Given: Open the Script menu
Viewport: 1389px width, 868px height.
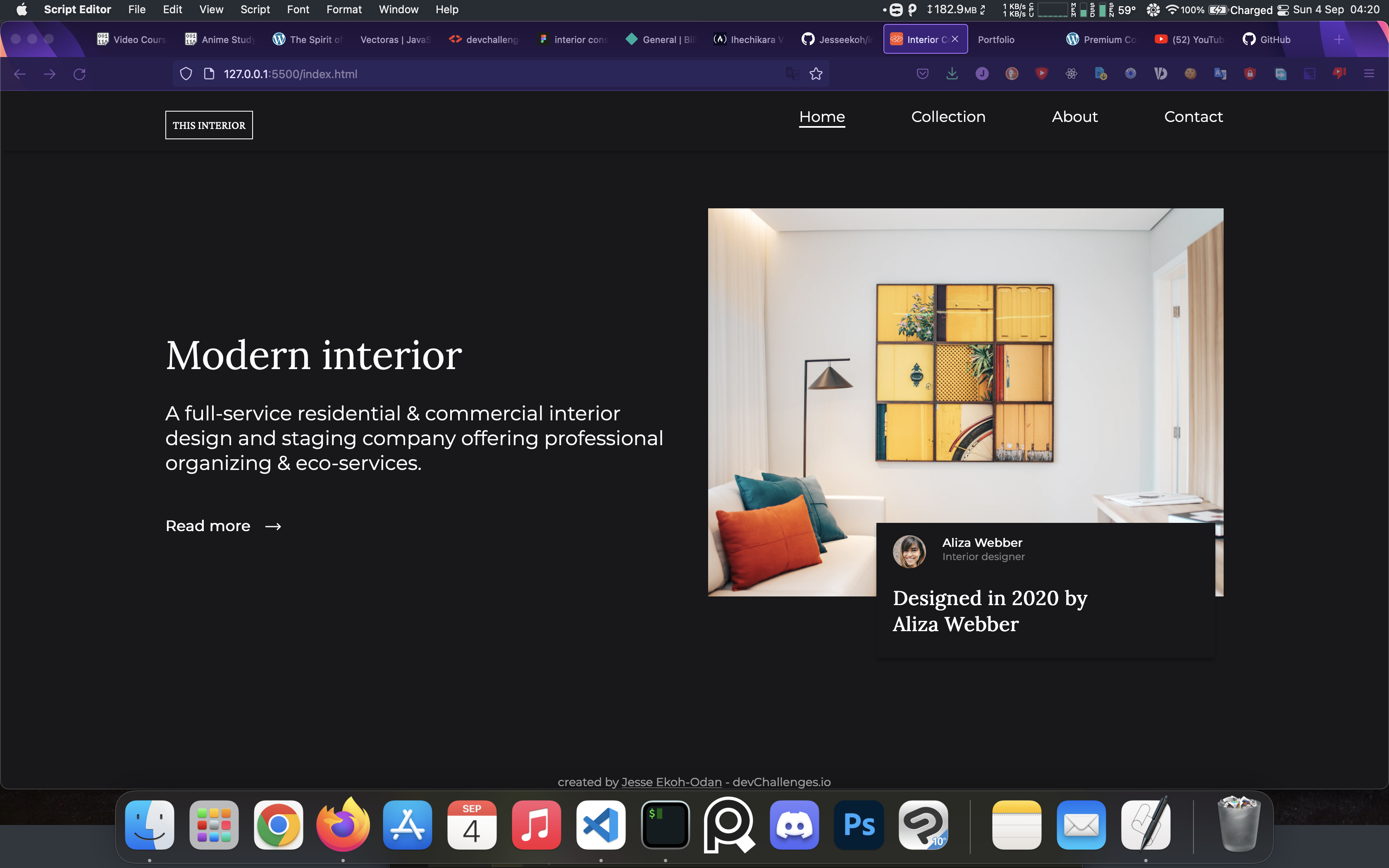Looking at the screenshot, I should pos(255,10).
